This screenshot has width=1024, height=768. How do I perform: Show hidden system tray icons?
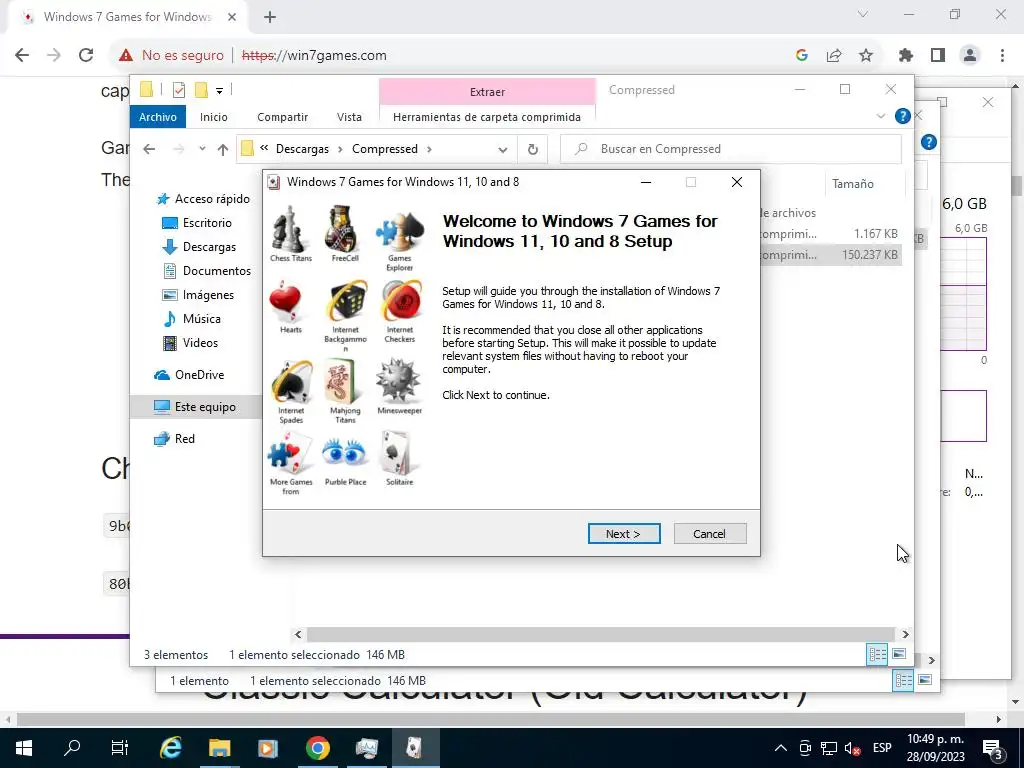(x=780, y=748)
